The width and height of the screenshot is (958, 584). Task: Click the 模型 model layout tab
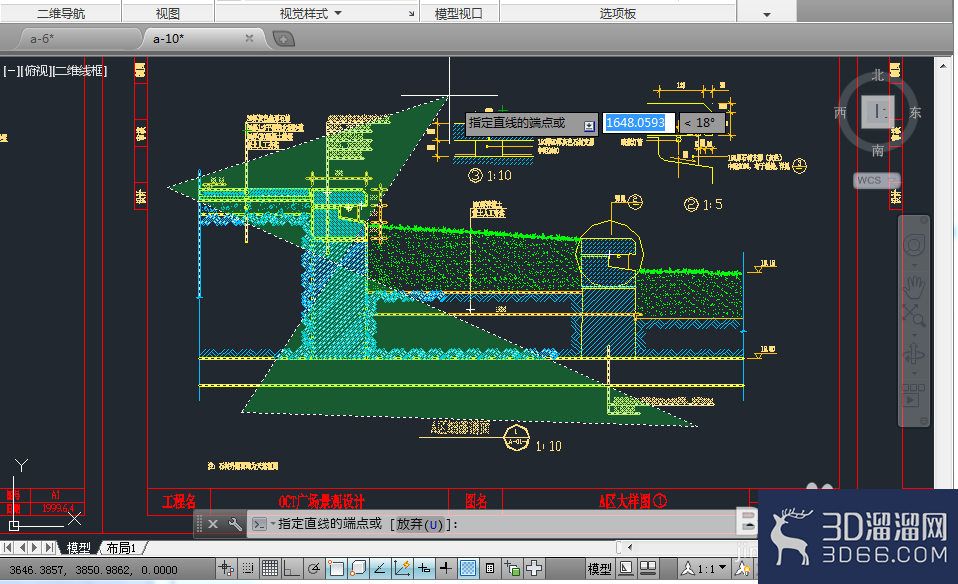click(x=78, y=548)
